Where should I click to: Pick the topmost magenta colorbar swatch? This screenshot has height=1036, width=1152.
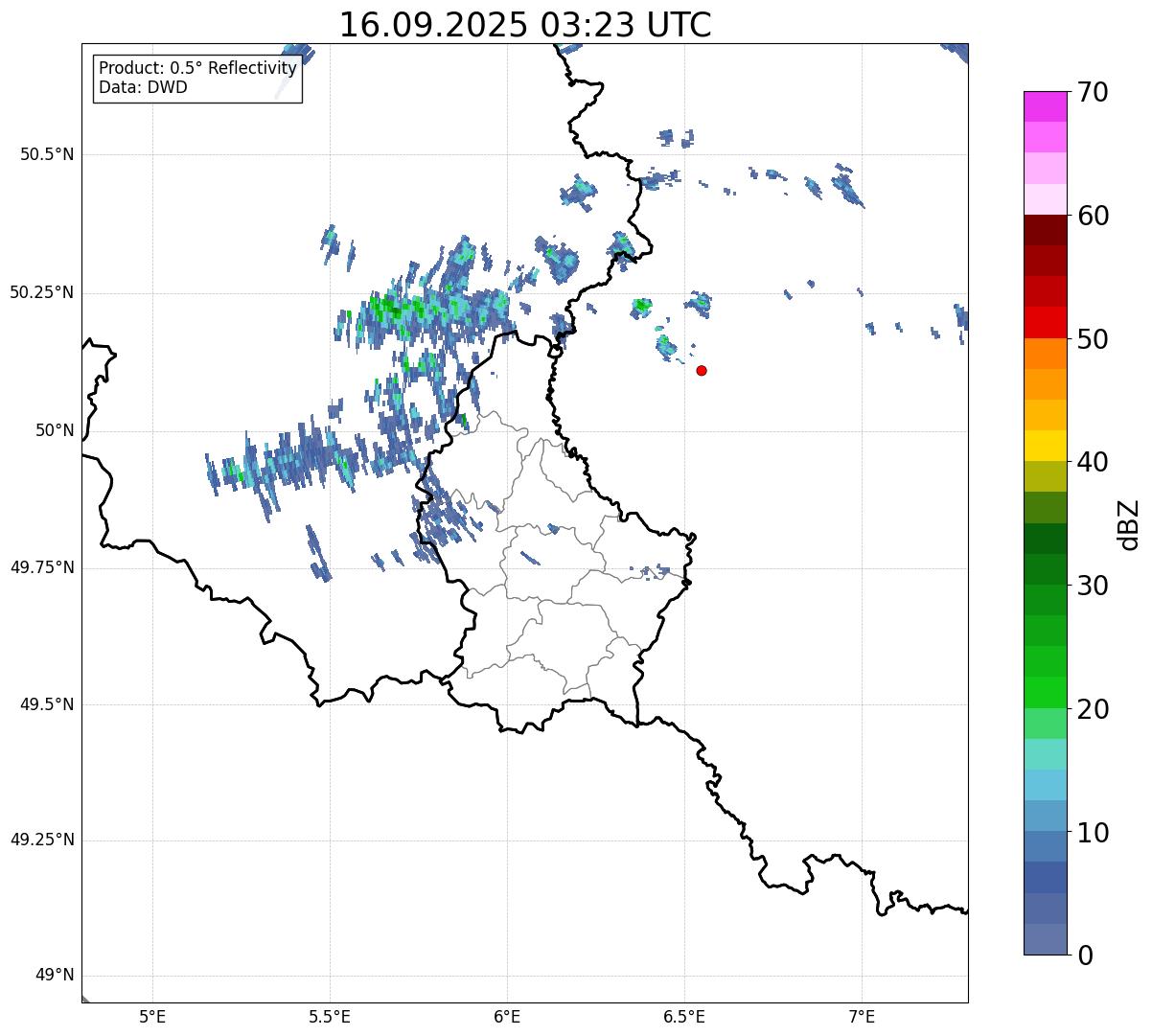[x=1045, y=106]
